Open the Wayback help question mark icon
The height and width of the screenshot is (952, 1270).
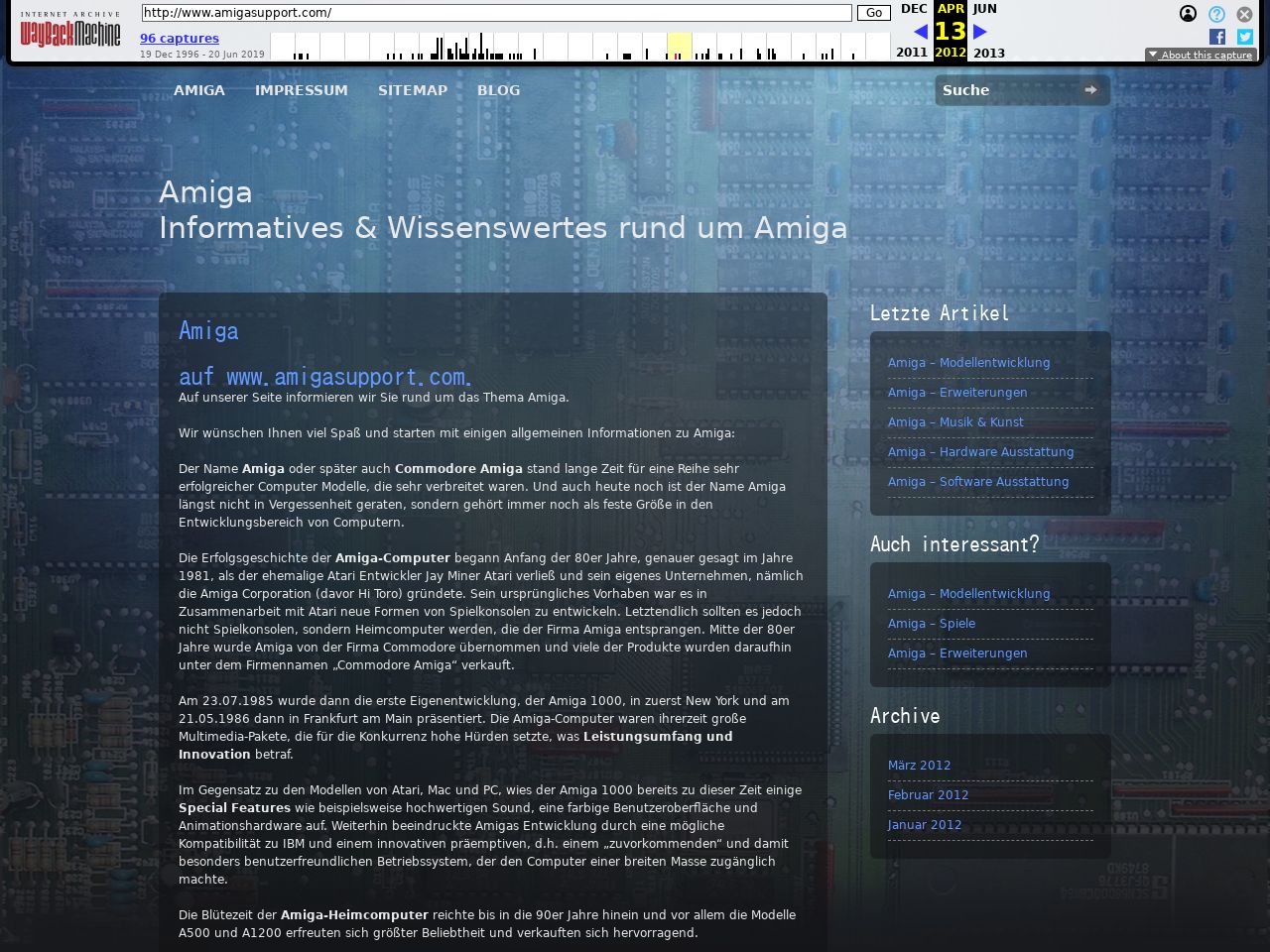point(1216,14)
